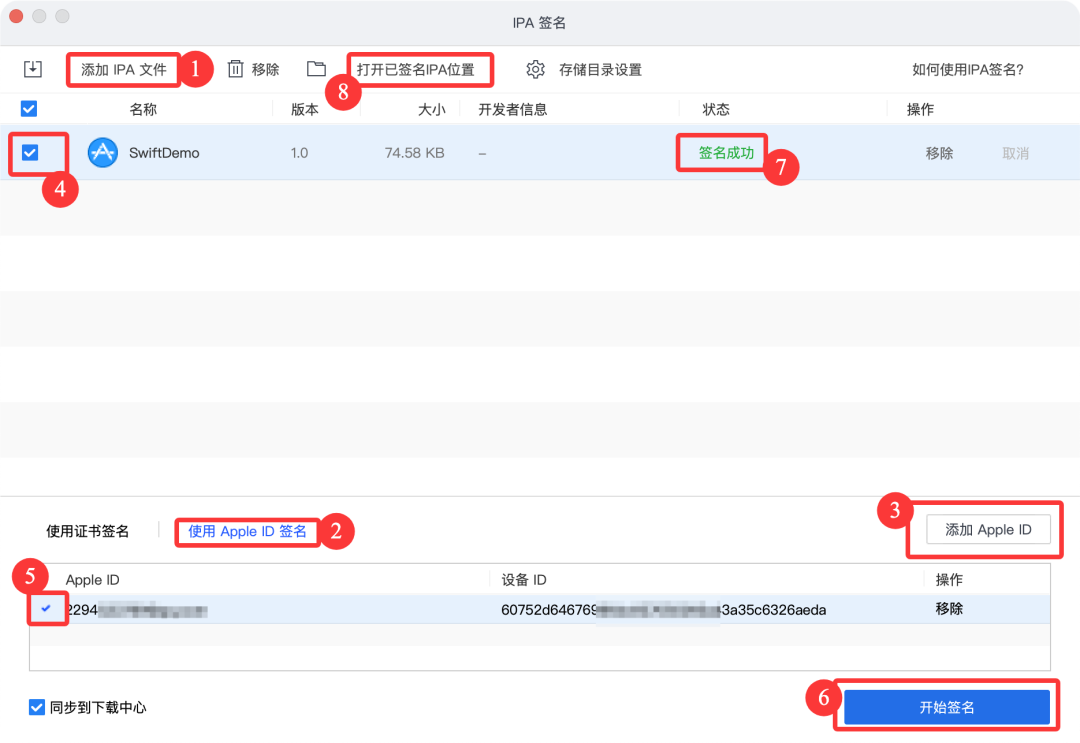Disable the 同步到下载中心 checkbox
1080x743 pixels.
[x=34, y=707]
